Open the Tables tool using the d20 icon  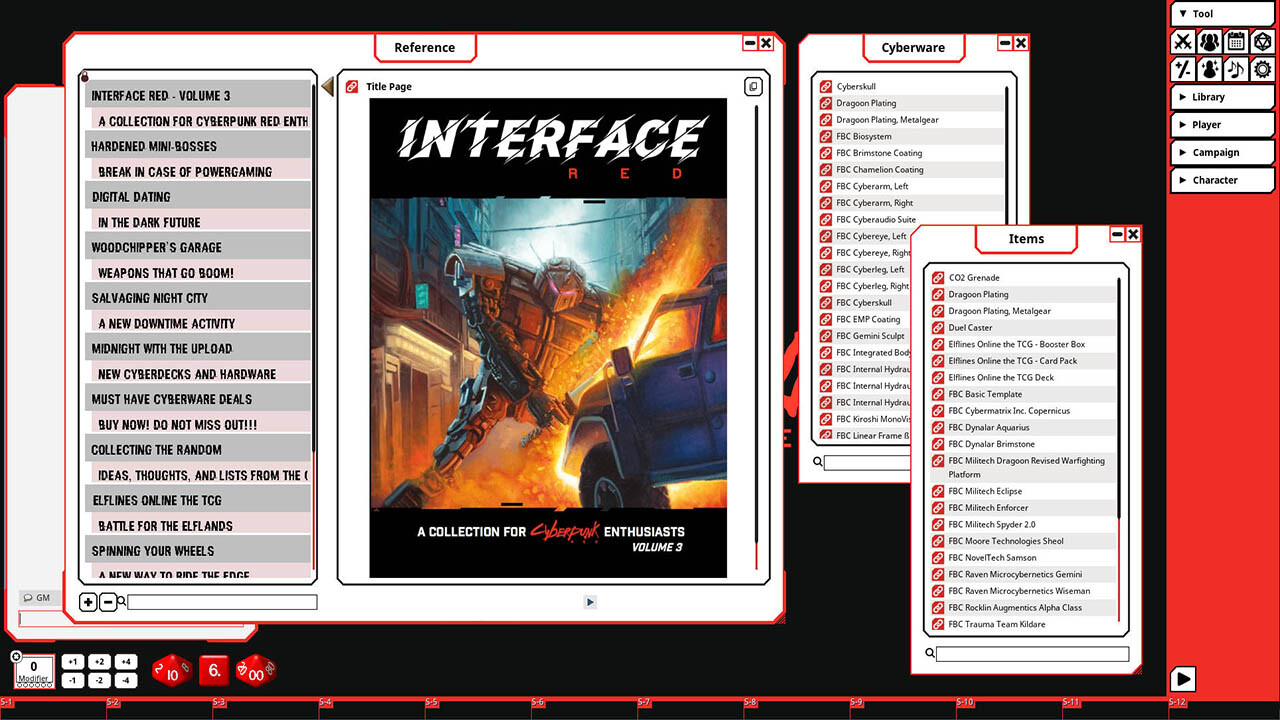pyautogui.click(x=1262, y=42)
